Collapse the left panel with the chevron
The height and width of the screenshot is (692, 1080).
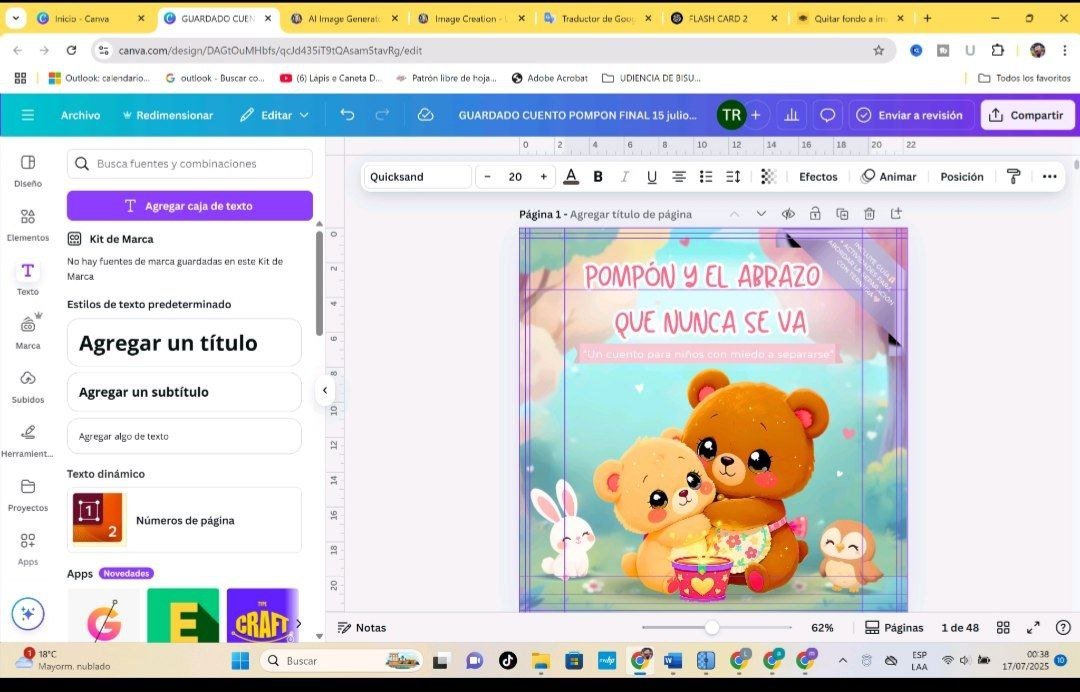[325, 391]
